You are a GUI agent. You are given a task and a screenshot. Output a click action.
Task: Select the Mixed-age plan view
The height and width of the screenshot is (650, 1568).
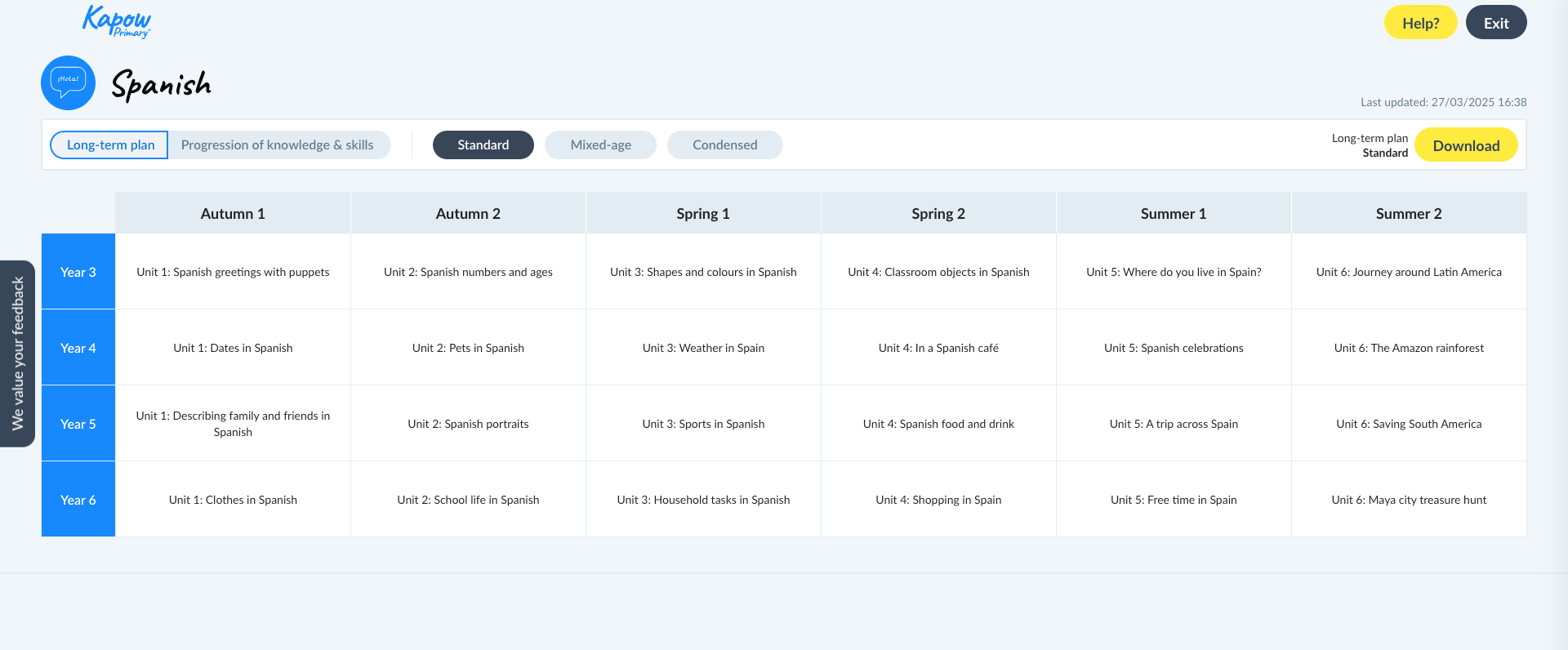click(600, 145)
